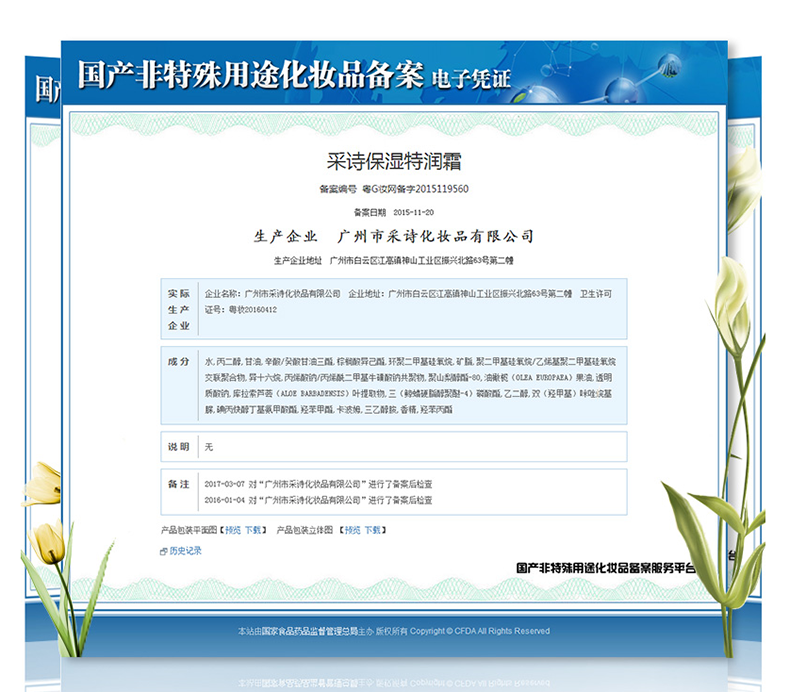Click ingredients text starting with 水,丙二醇

click(x=410, y=386)
